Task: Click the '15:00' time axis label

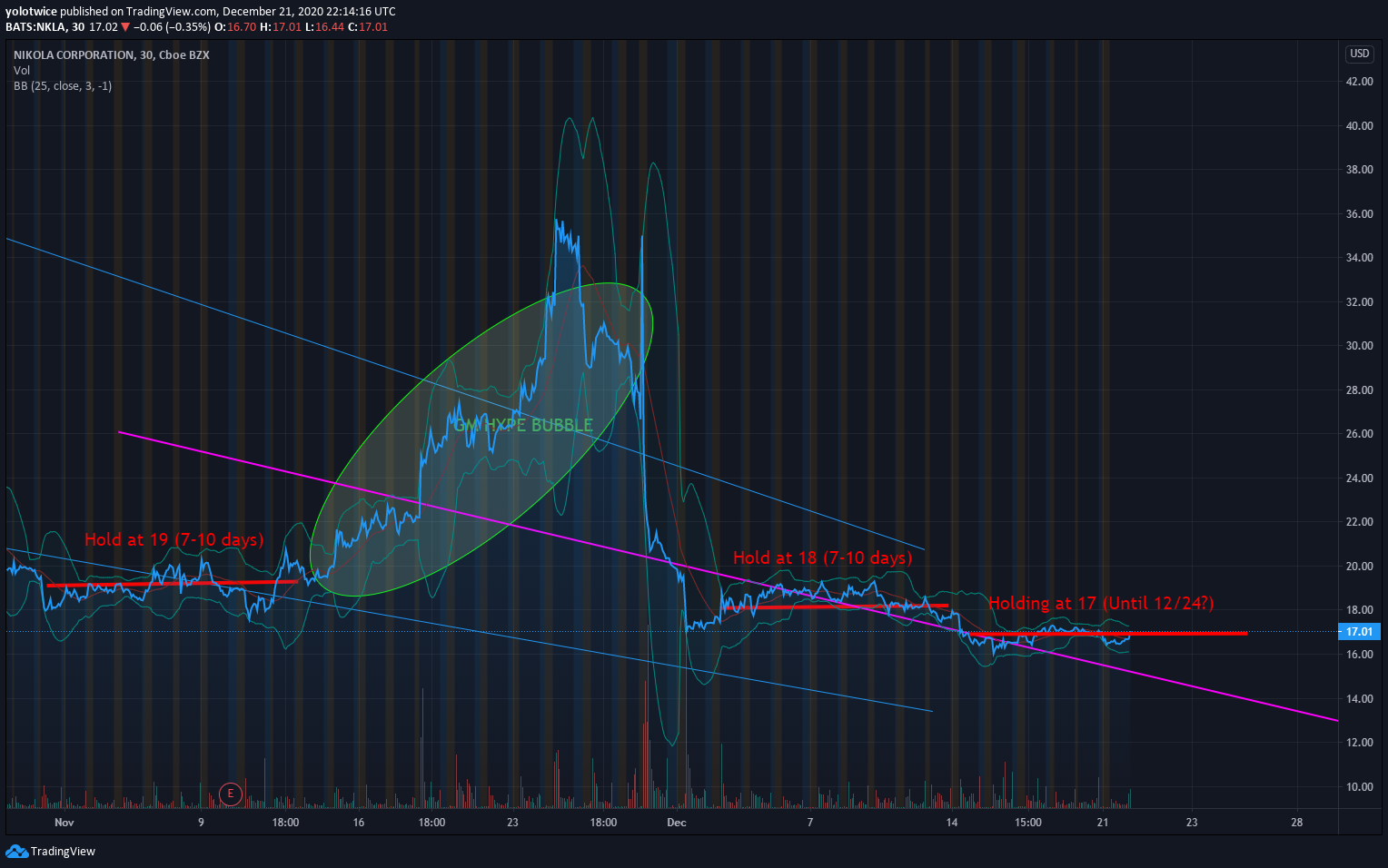Action: coord(1028,823)
